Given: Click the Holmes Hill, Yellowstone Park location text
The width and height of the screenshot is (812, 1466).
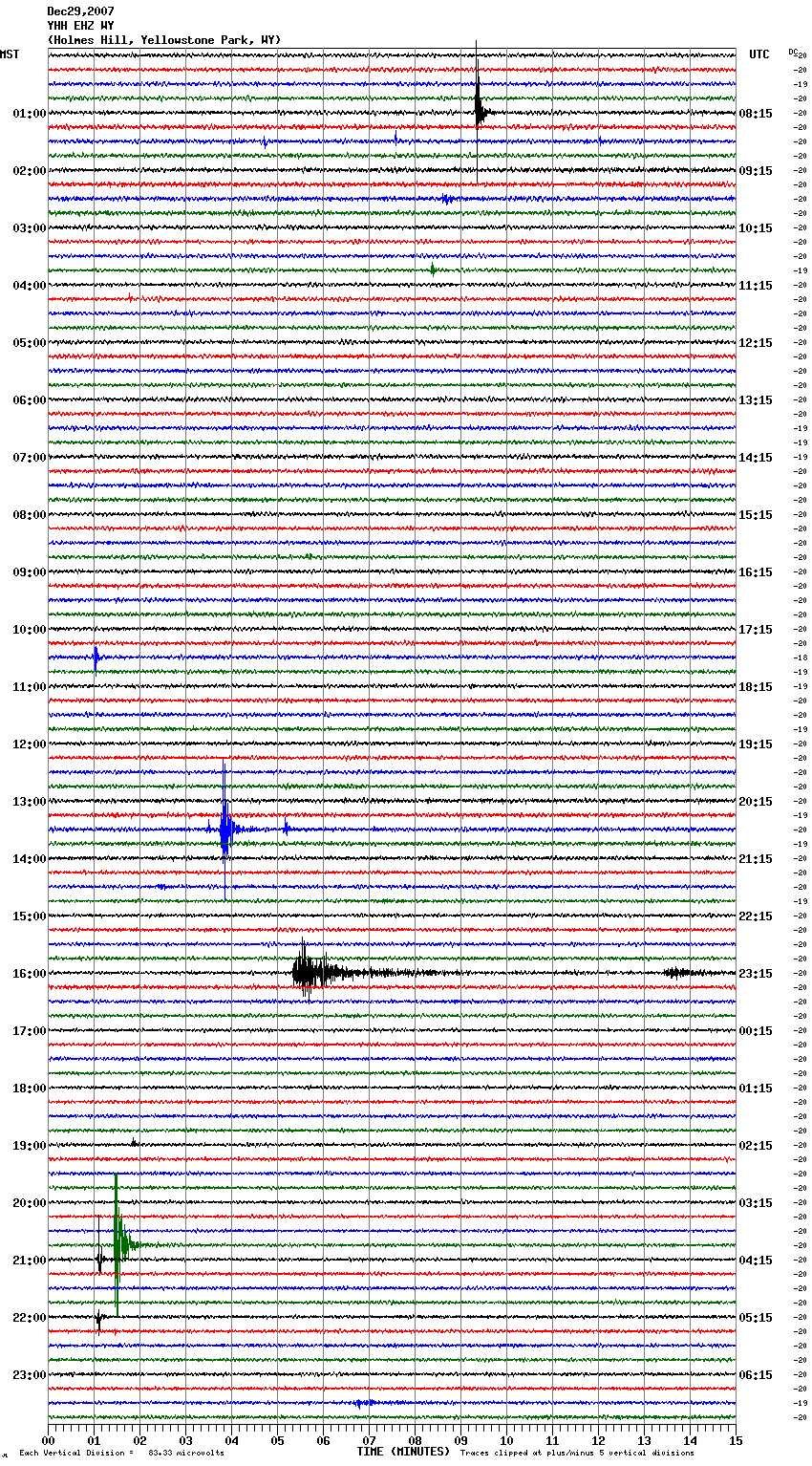Looking at the screenshot, I should click(164, 40).
